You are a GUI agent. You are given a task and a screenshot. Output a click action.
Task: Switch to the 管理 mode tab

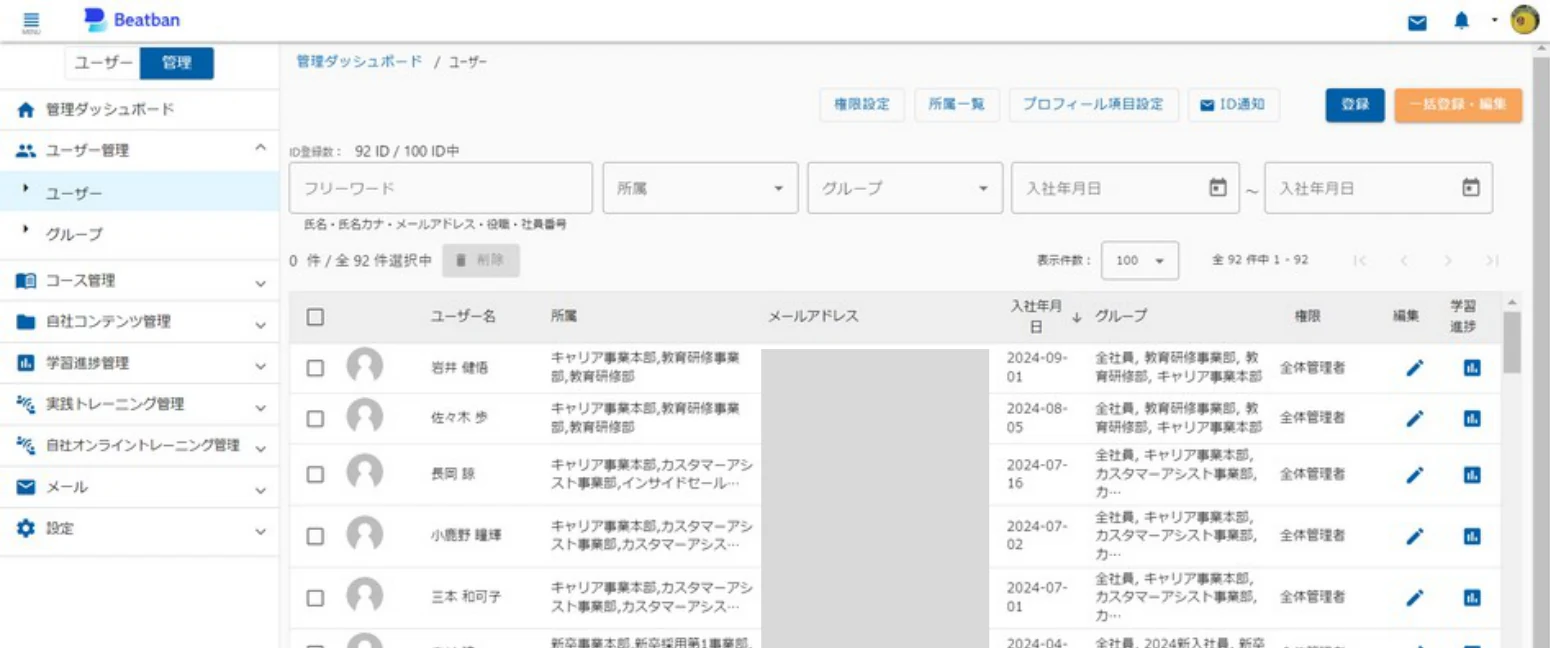177,63
